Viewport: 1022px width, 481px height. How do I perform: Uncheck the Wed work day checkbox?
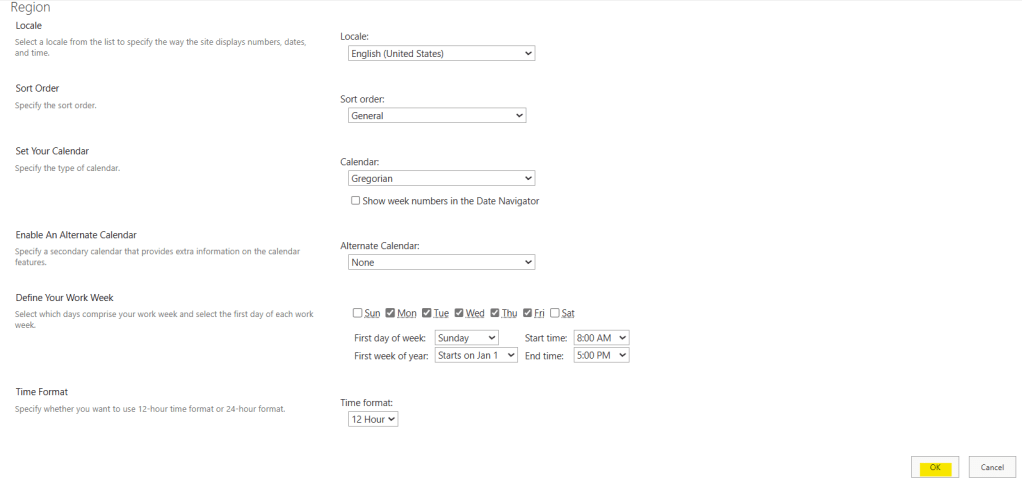[459, 313]
